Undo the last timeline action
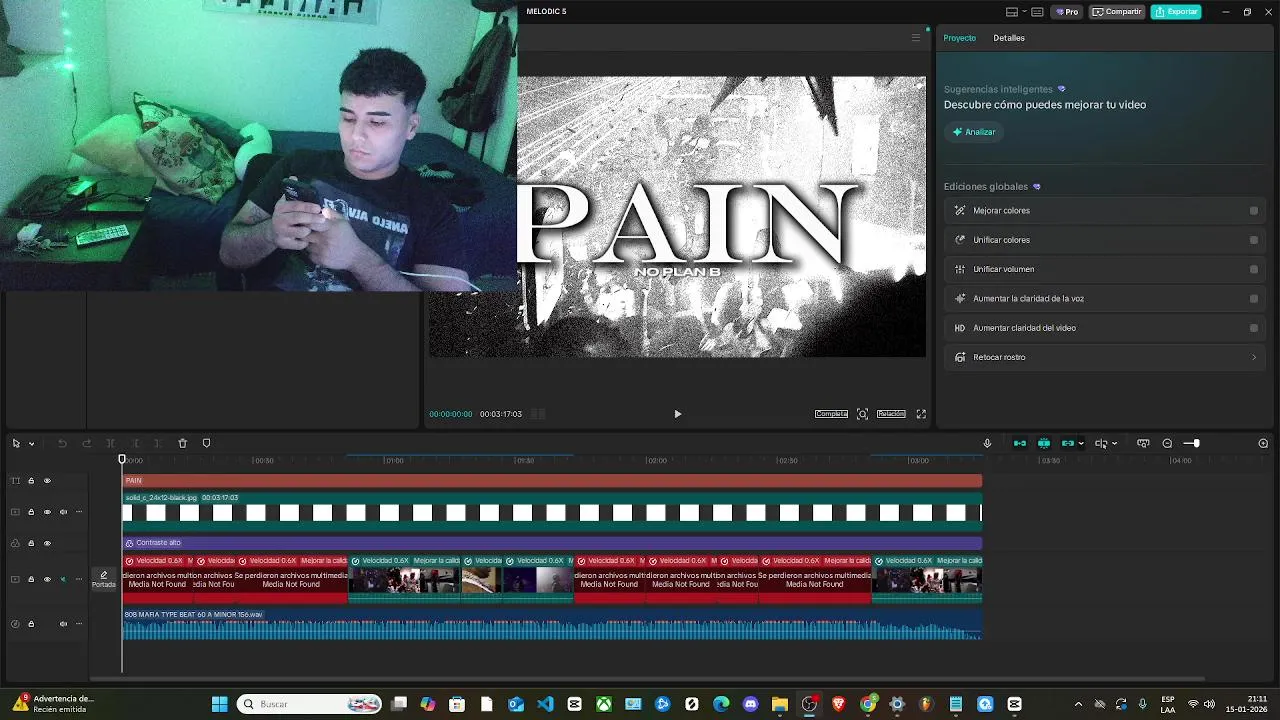This screenshot has height=720, width=1280. [x=62, y=443]
